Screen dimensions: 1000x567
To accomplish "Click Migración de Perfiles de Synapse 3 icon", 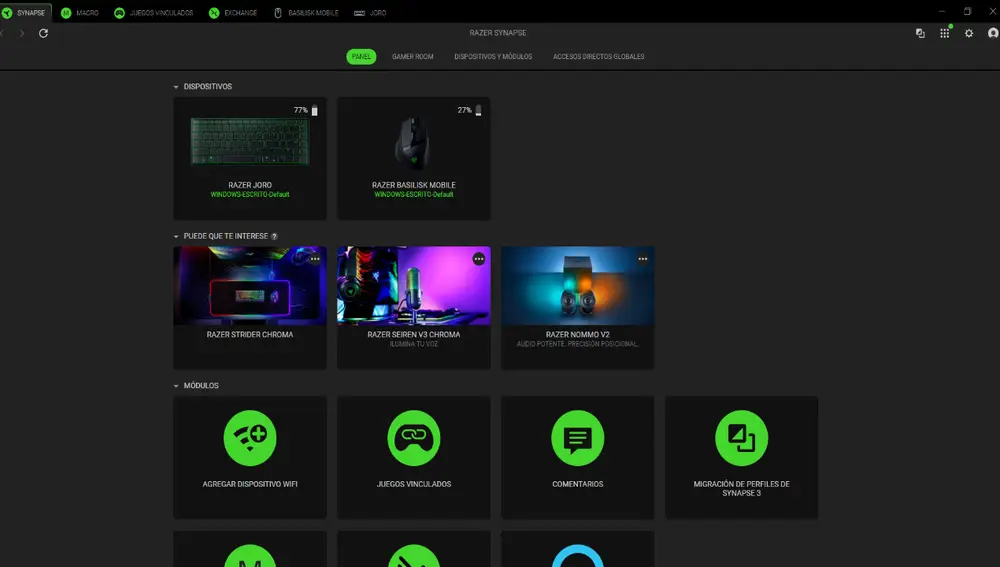I will (x=742, y=438).
